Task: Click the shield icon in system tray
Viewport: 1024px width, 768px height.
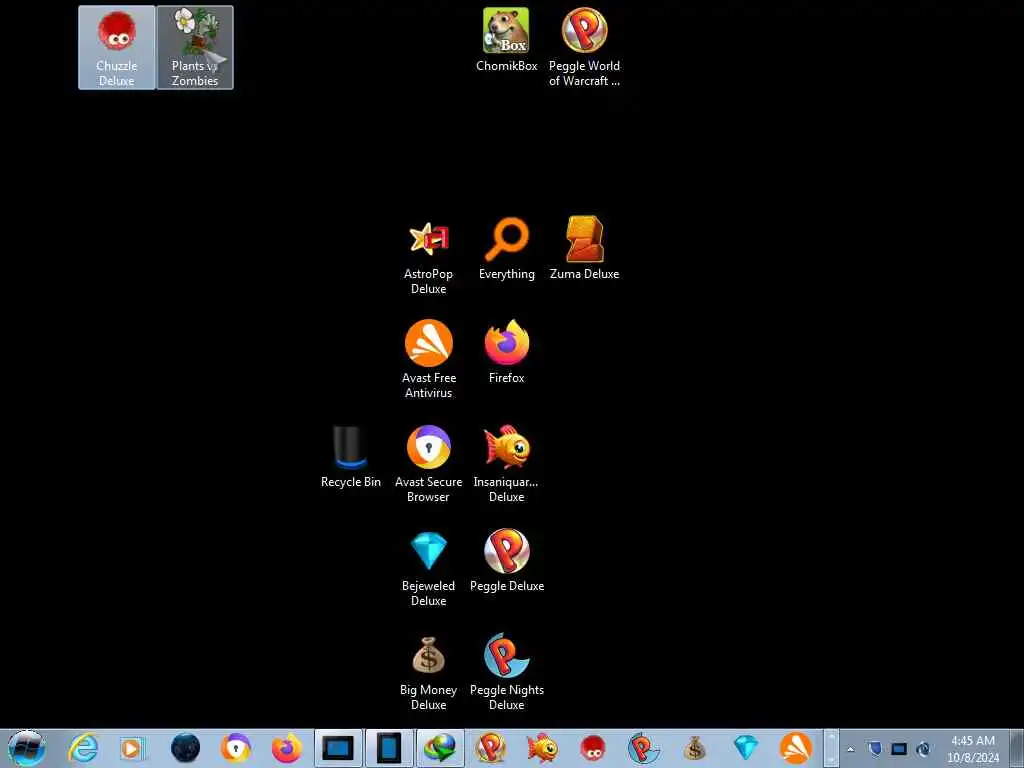Action: [x=875, y=748]
